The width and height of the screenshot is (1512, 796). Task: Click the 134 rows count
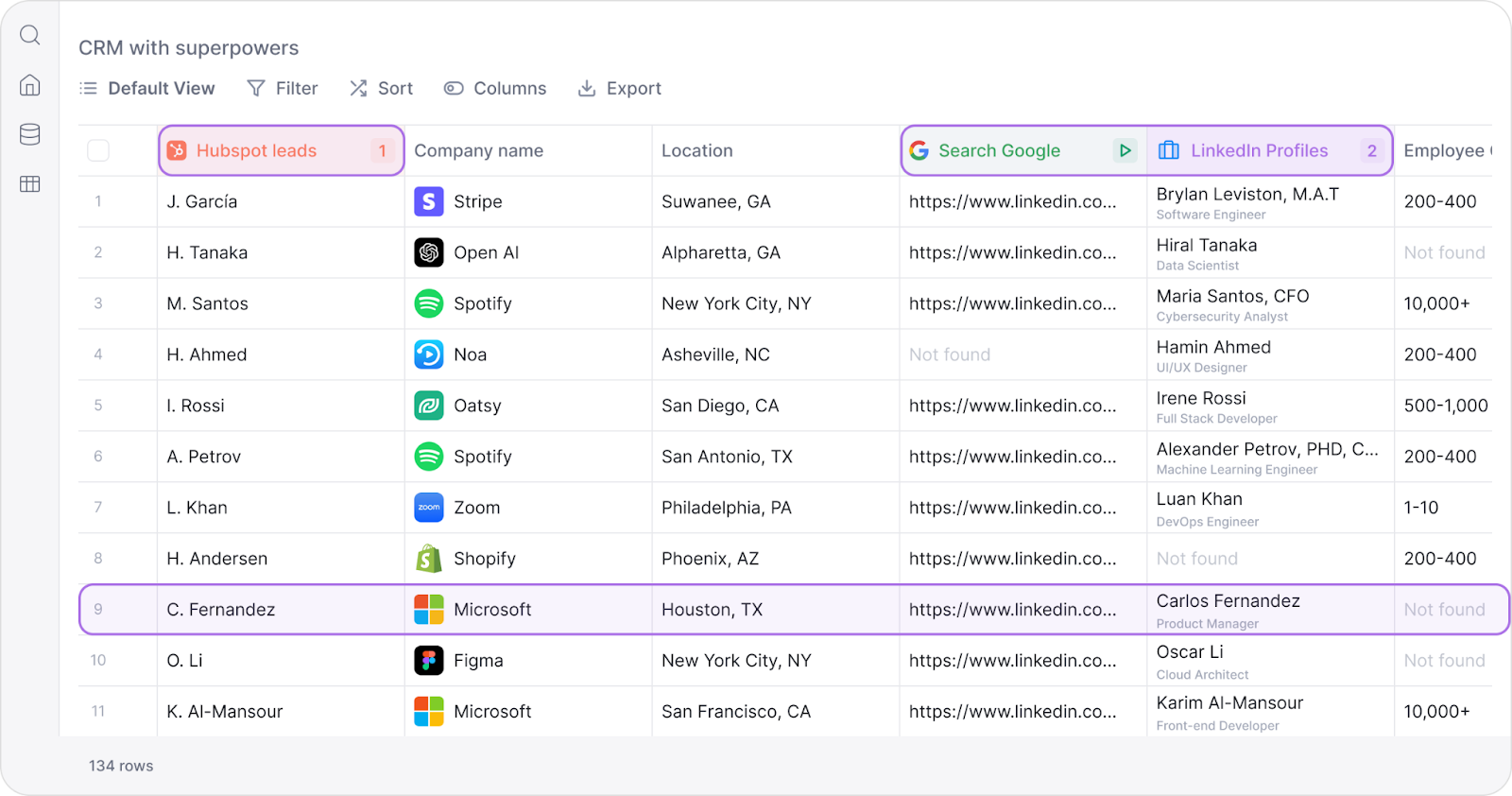pyautogui.click(x=121, y=766)
